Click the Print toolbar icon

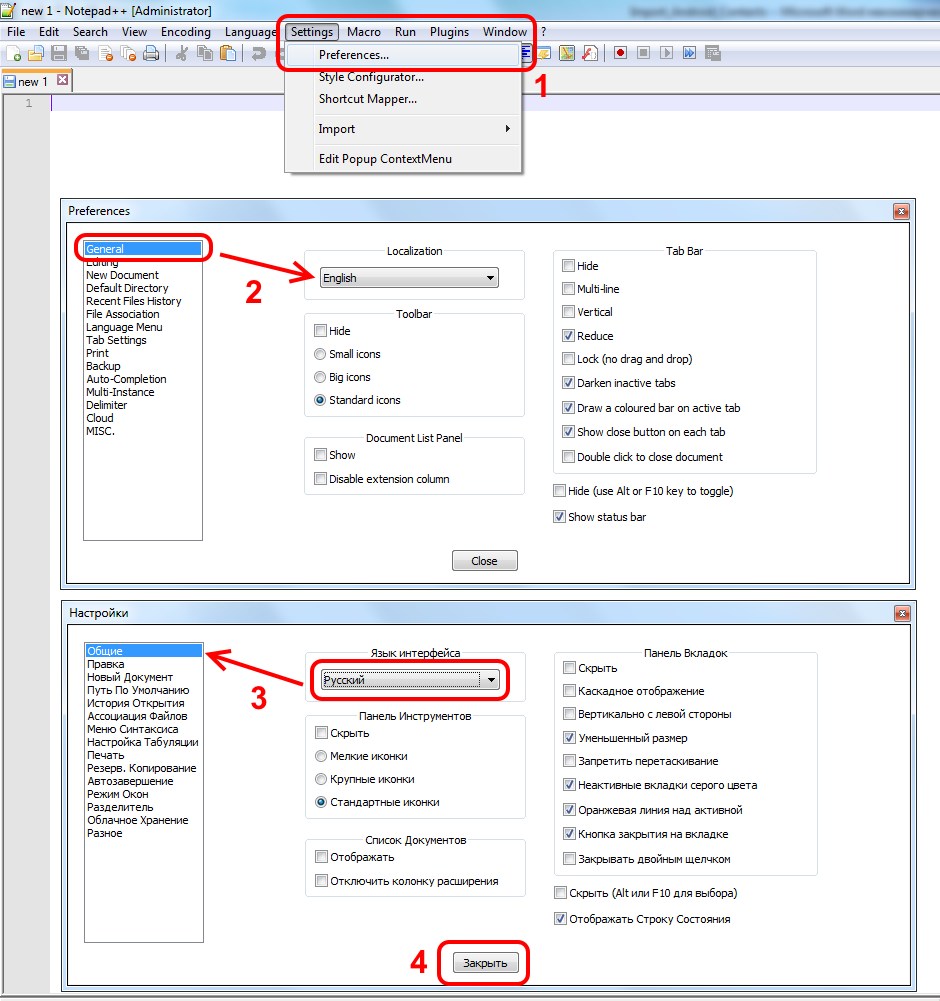151,54
